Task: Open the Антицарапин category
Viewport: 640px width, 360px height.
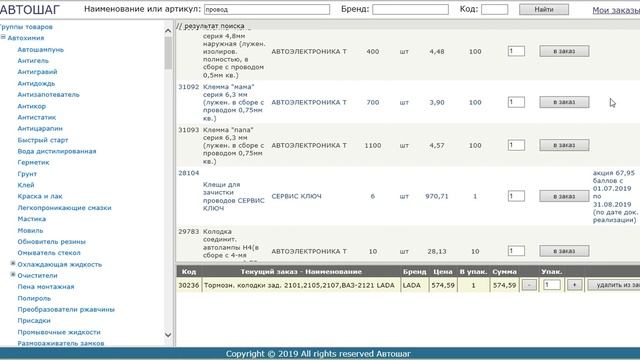Action: [x=40, y=129]
